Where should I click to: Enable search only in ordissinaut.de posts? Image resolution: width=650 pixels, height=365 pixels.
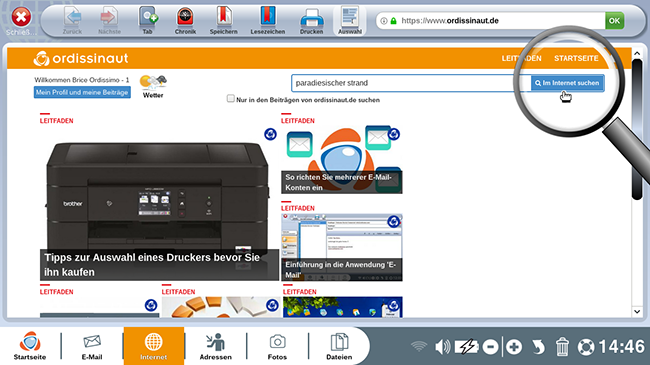(x=230, y=99)
